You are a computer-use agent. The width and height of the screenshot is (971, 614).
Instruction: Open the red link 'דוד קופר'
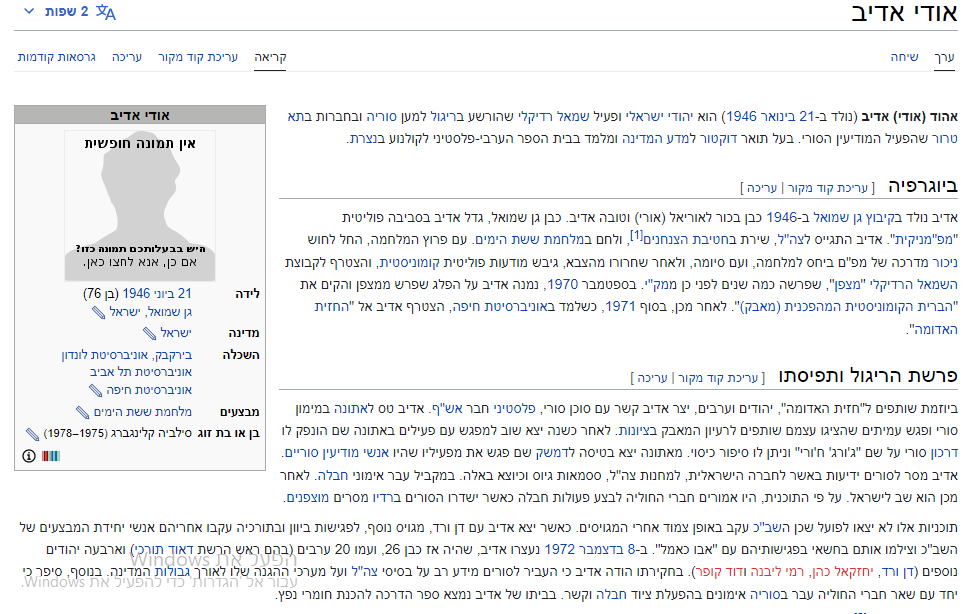[718, 572]
